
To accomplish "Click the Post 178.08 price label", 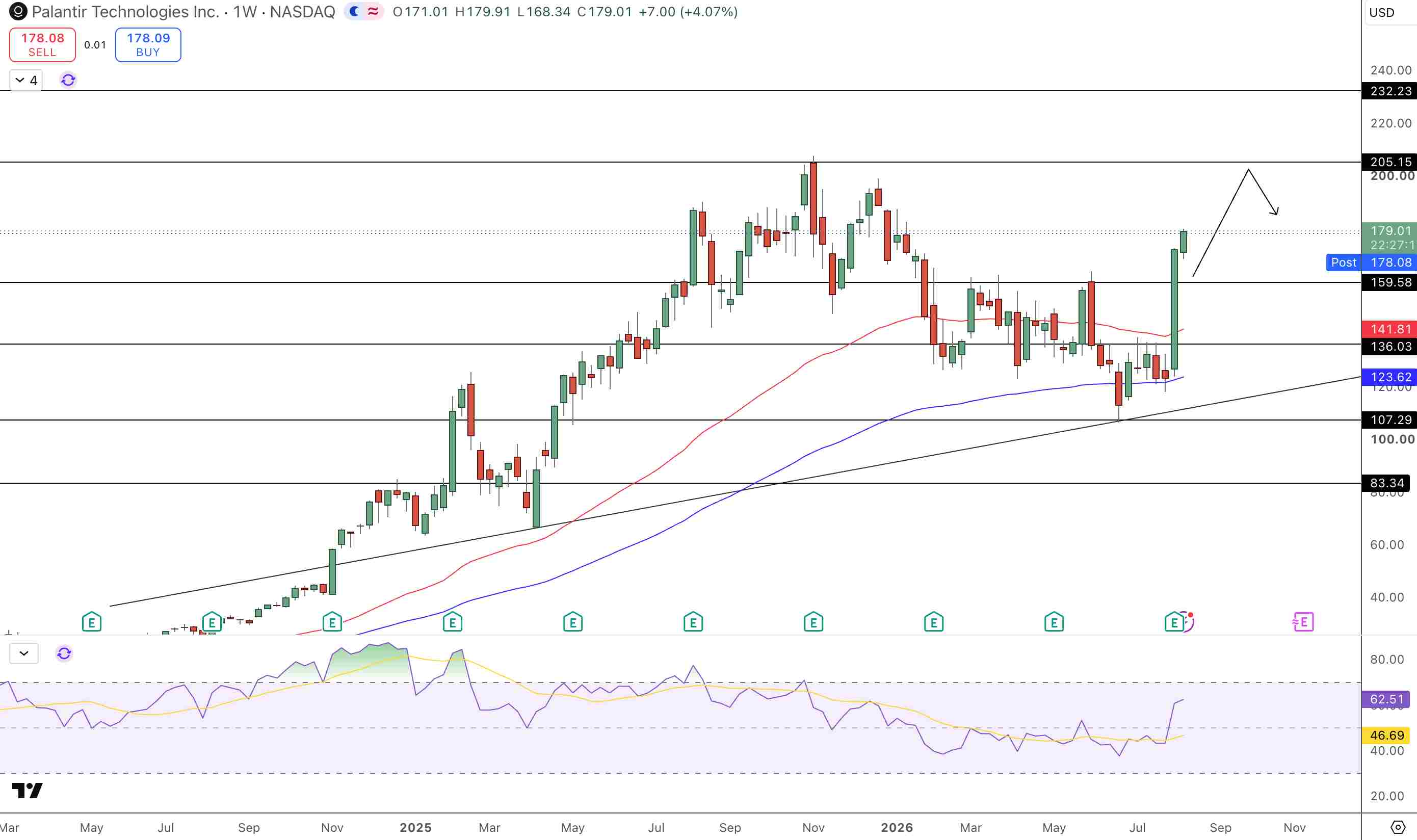I will point(1371,262).
